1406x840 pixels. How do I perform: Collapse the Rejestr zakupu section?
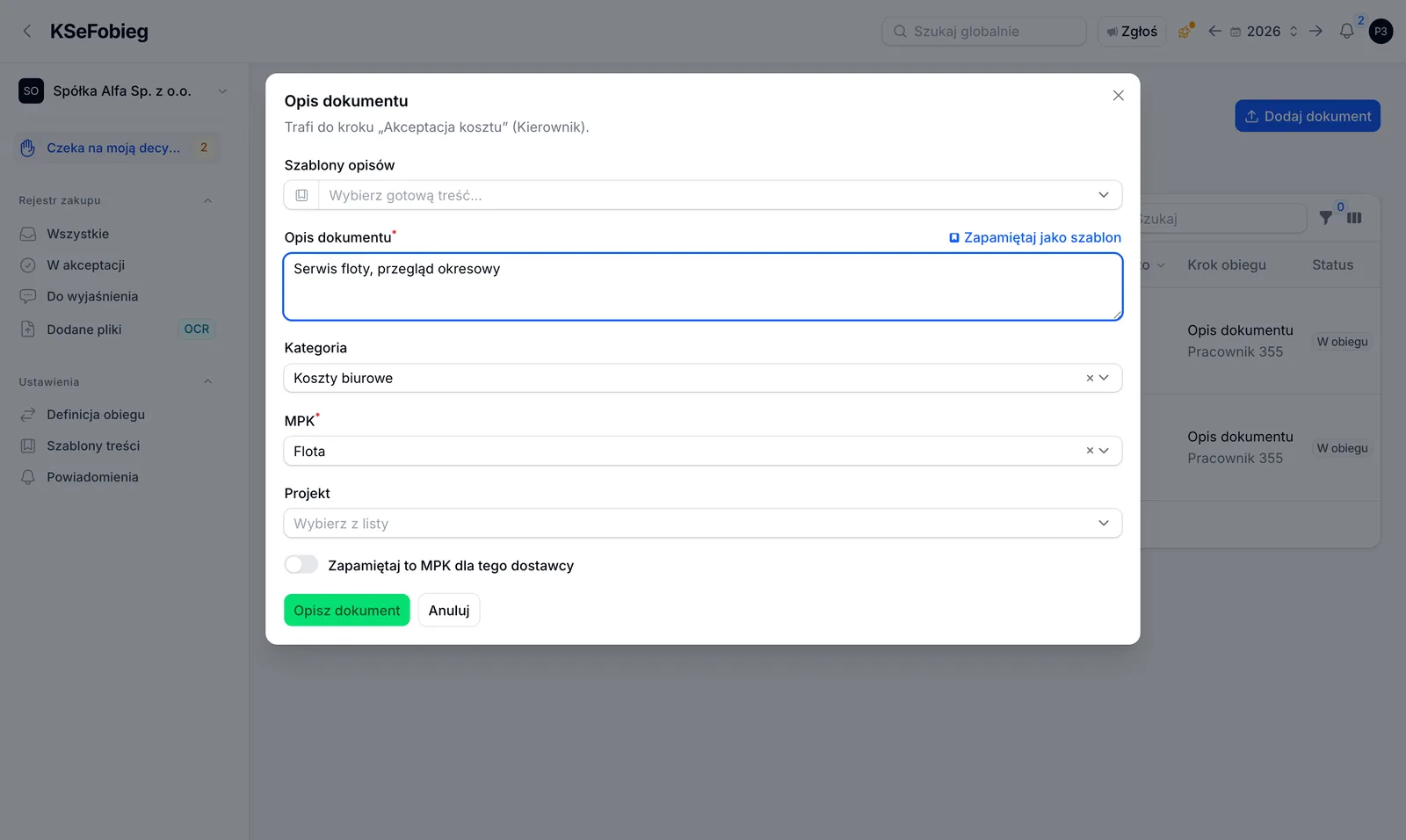[208, 200]
